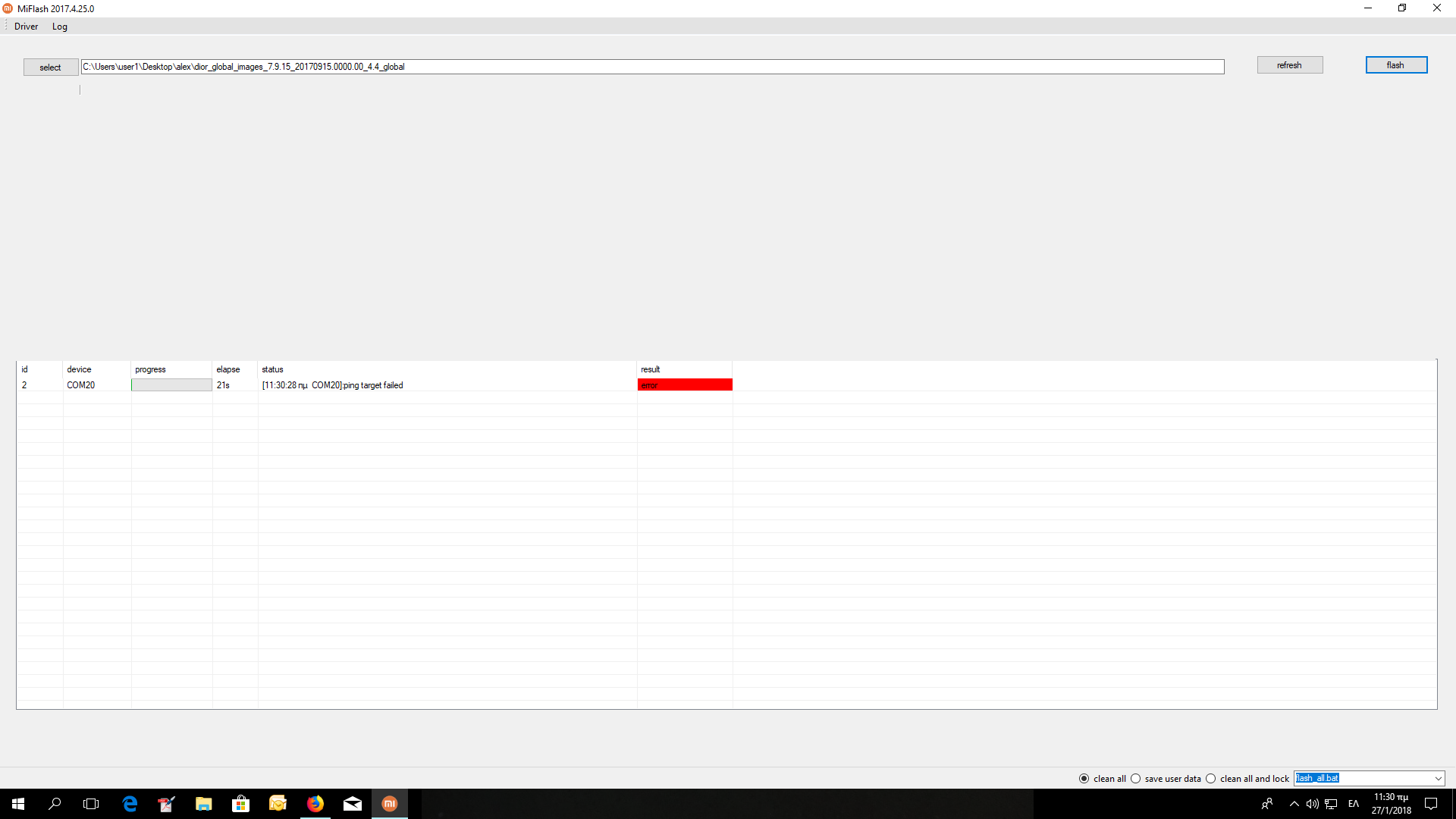Screen dimensions: 1456x819
Task: Open File Explorer from the taskbar
Action: pos(203,804)
